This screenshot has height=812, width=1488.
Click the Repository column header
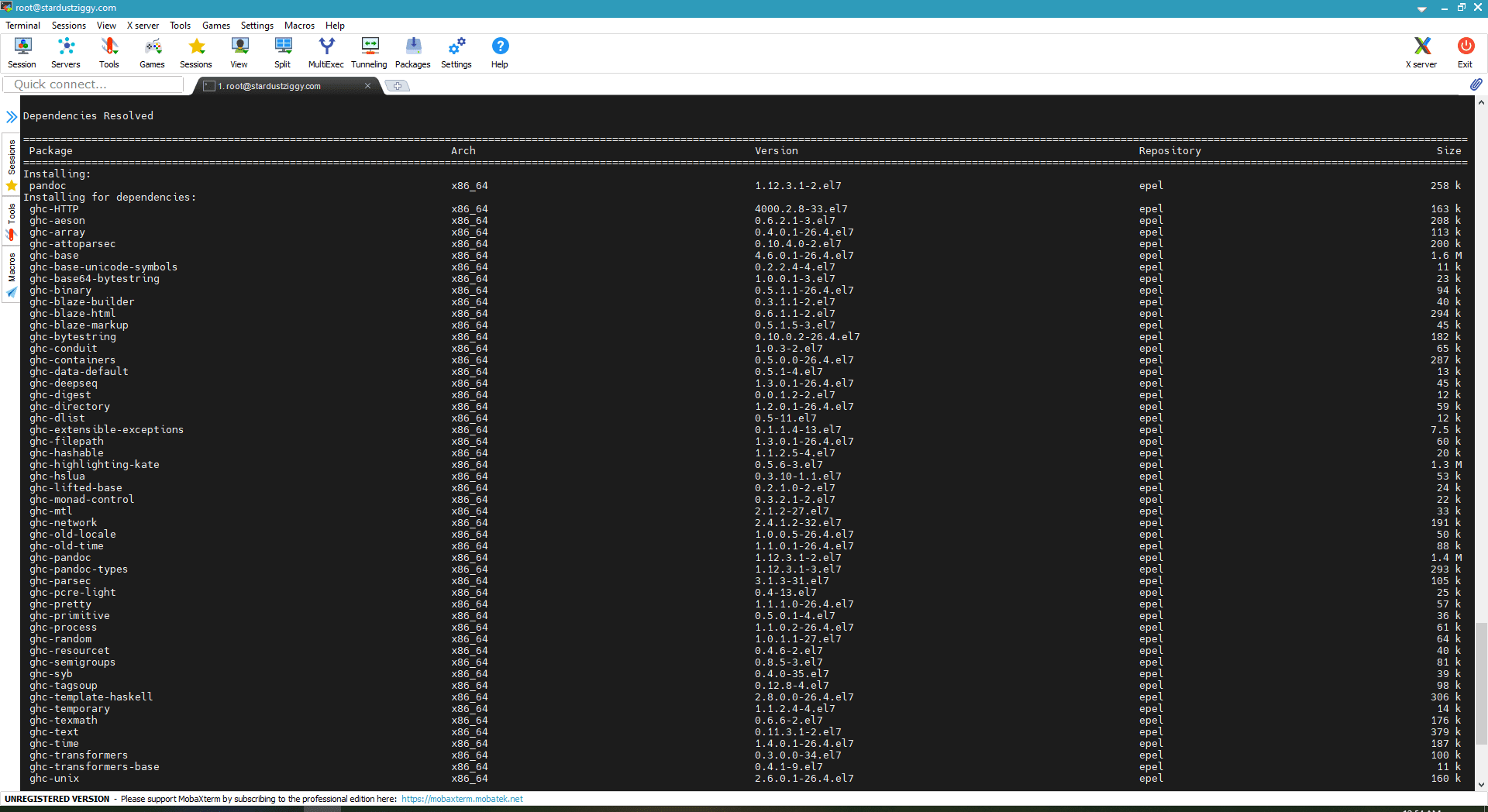[x=1169, y=151]
